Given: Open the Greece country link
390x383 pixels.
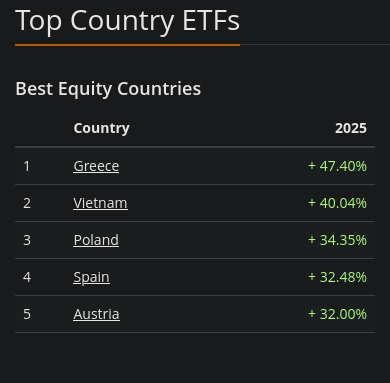Looking at the screenshot, I should coord(96,166).
